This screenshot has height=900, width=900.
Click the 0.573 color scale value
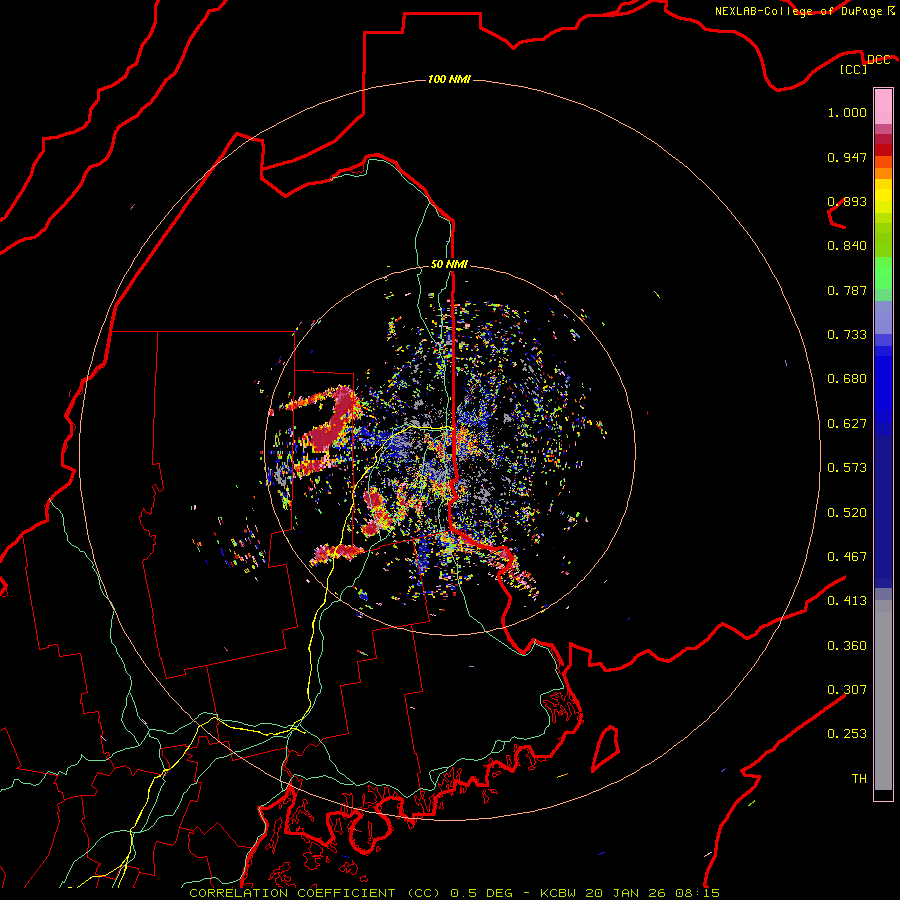tap(847, 468)
